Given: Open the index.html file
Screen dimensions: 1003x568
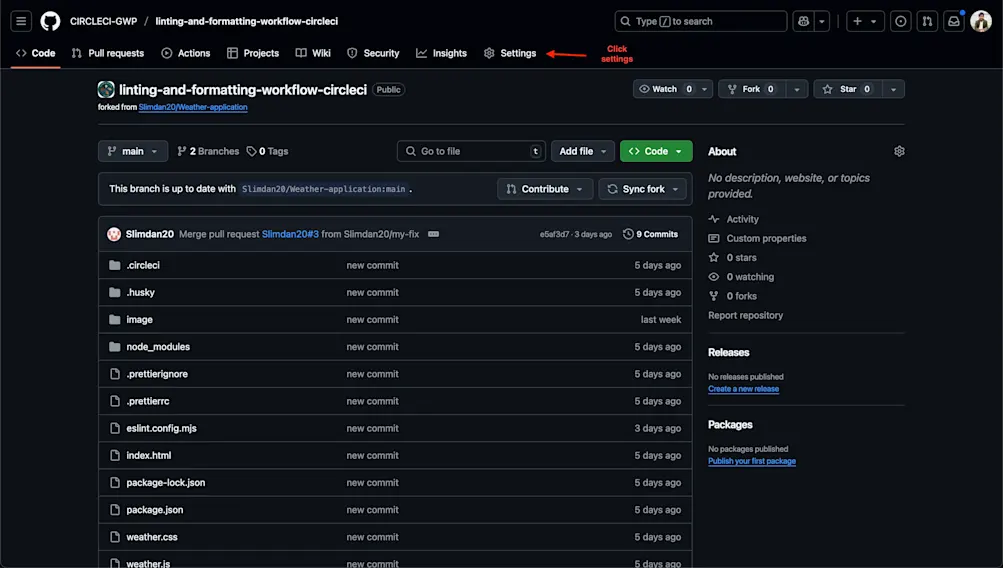Looking at the screenshot, I should click(148, 455).
